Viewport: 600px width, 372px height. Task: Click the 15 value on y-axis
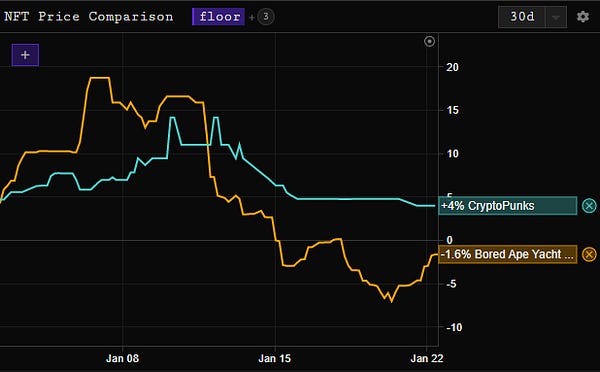point(452,111)
